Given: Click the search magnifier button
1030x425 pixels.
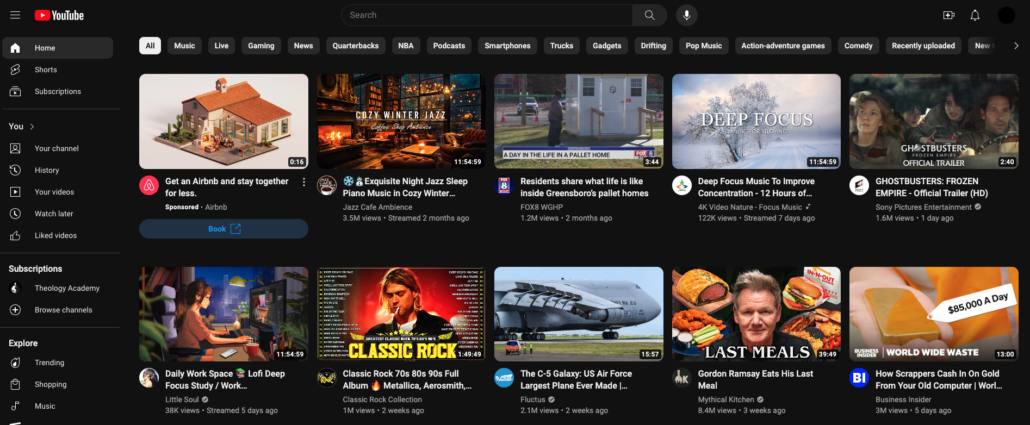Looking at the screenshot, I should coord(649,15).
